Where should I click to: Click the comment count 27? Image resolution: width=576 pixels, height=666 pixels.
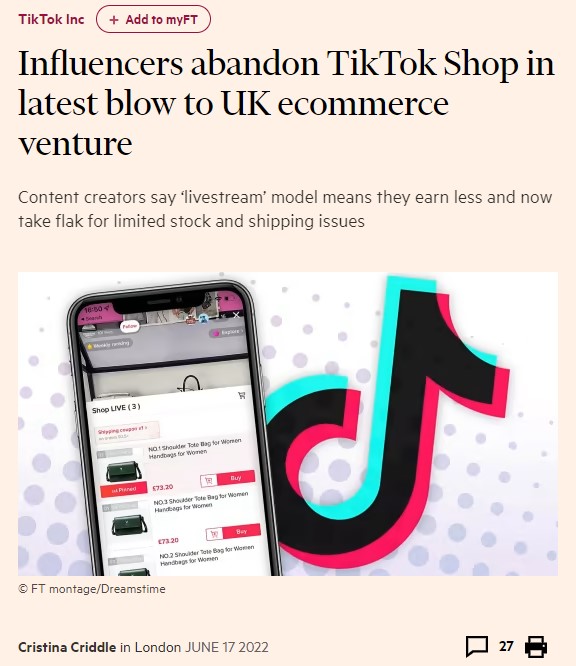[506, 646]
